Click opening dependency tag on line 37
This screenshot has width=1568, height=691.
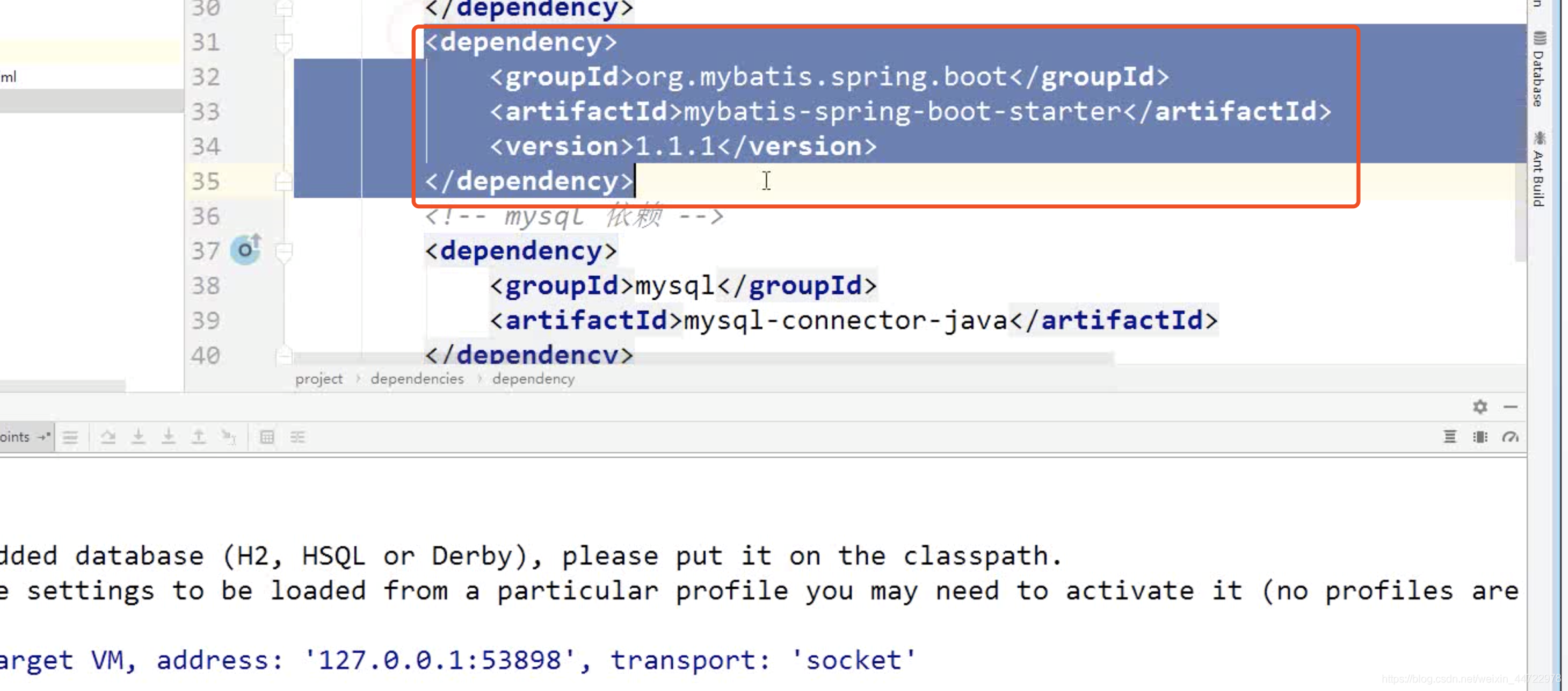tap(521, 251)
